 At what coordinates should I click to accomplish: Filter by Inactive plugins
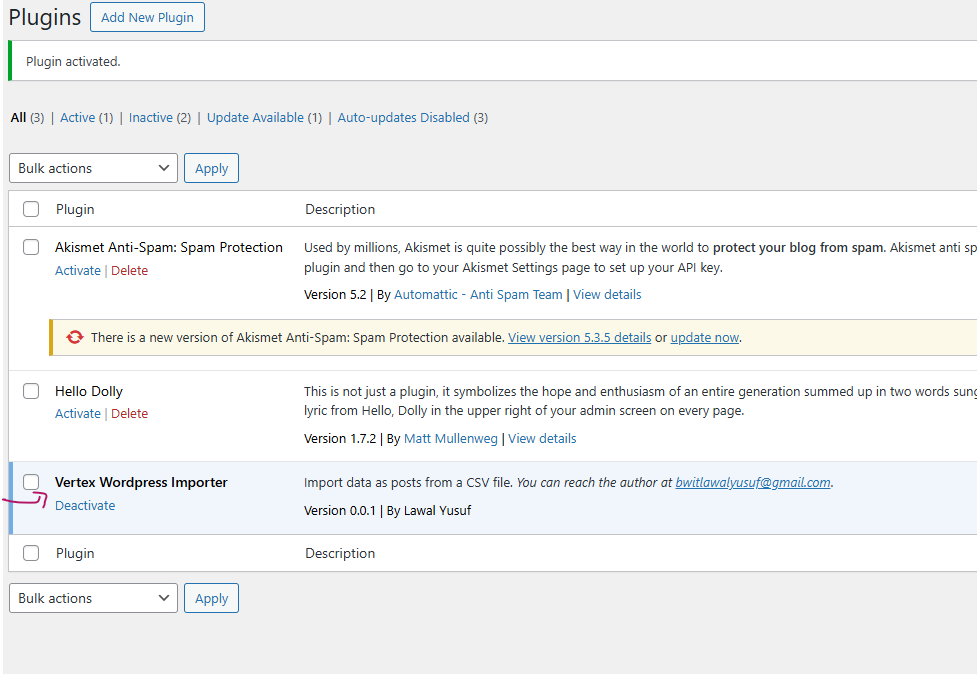(150, 118)
